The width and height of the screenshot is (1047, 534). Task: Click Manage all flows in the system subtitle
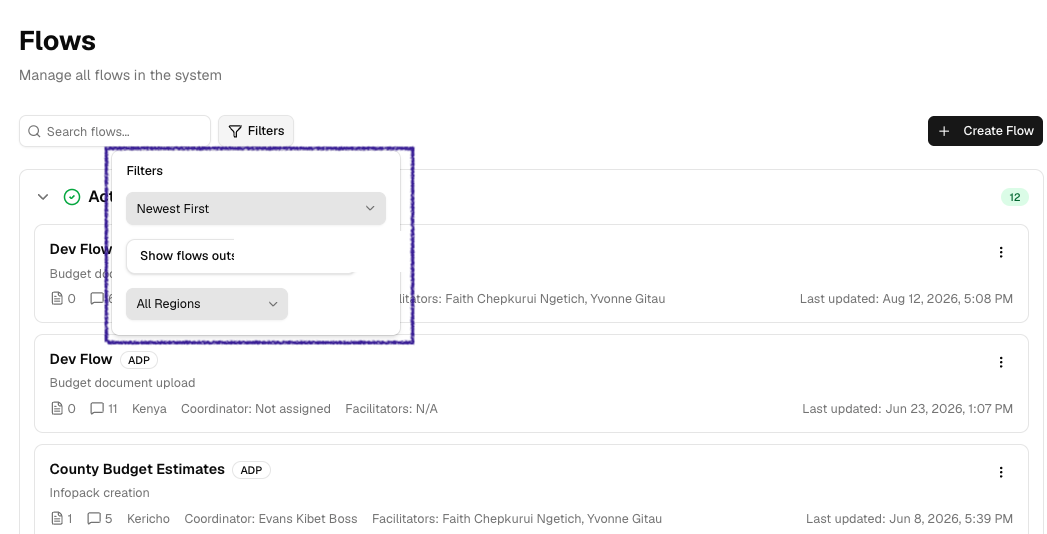click(120, 75)
